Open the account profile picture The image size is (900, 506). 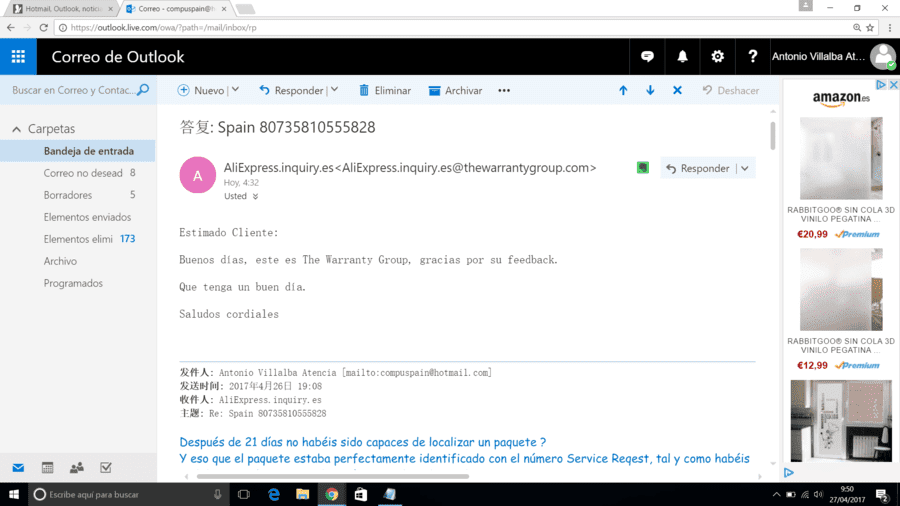(x=882, y=56)
